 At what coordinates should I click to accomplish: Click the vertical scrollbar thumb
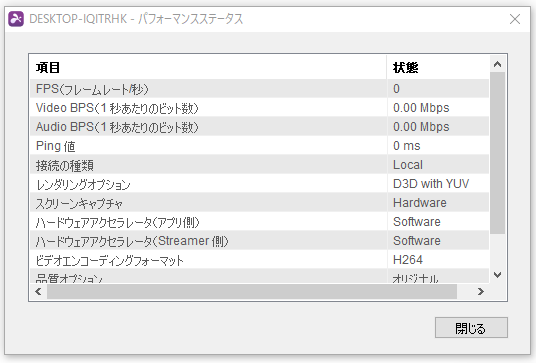(497, 153)
